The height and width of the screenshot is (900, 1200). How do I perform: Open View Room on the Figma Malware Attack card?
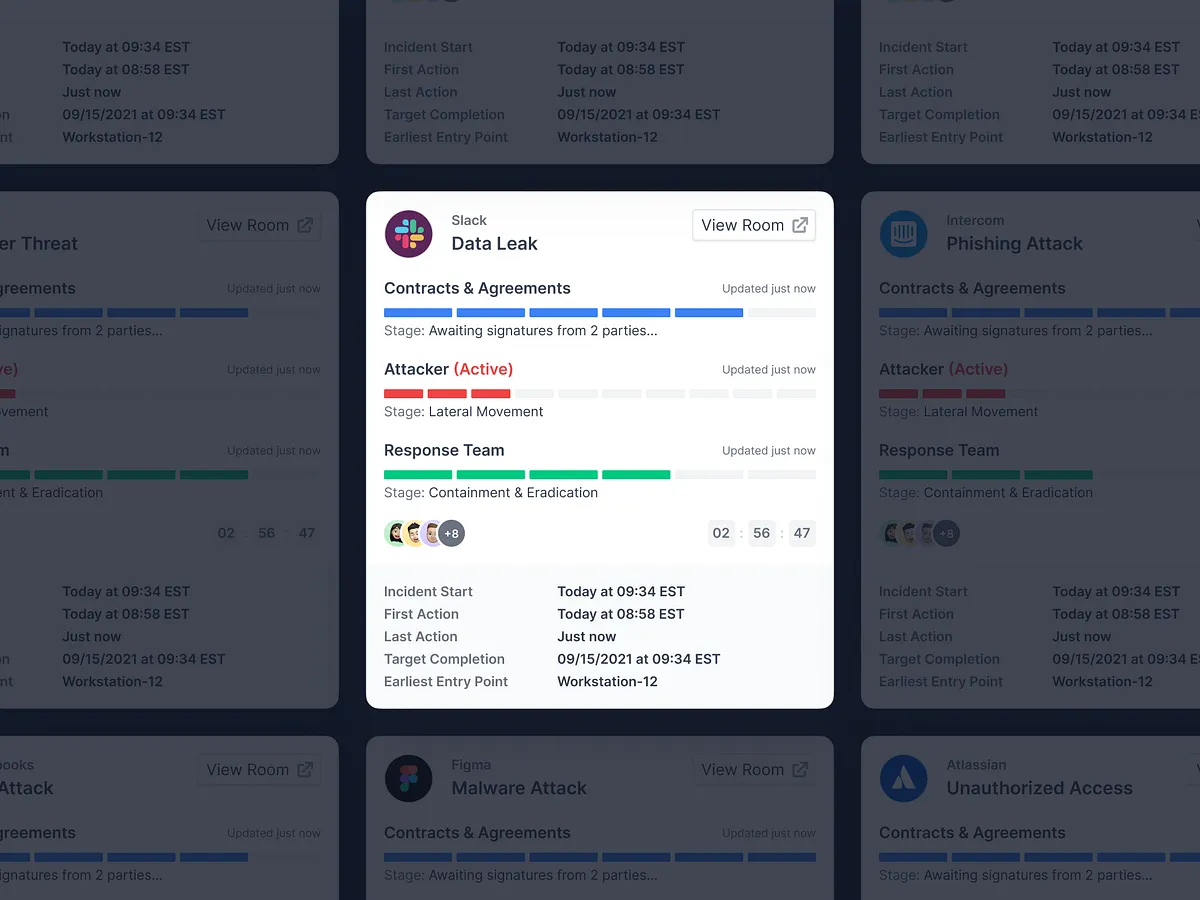(x=754, y=770)
